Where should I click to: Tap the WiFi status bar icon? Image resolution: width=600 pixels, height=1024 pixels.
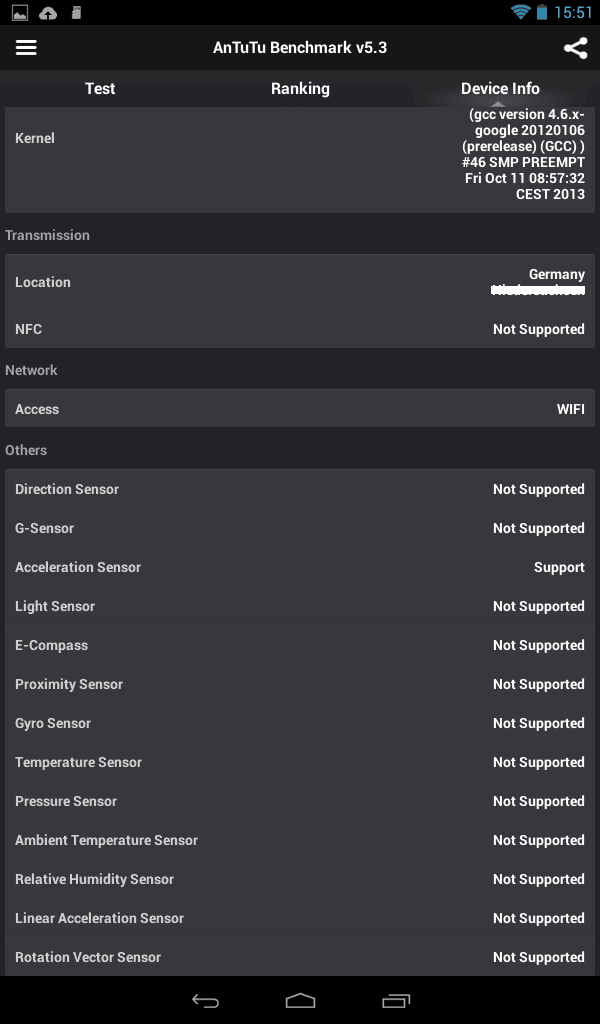click(x=520, y=12)
